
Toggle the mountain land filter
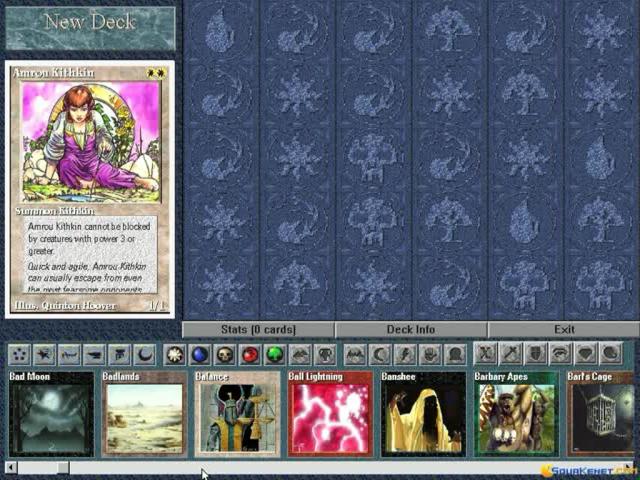point(300,354)
